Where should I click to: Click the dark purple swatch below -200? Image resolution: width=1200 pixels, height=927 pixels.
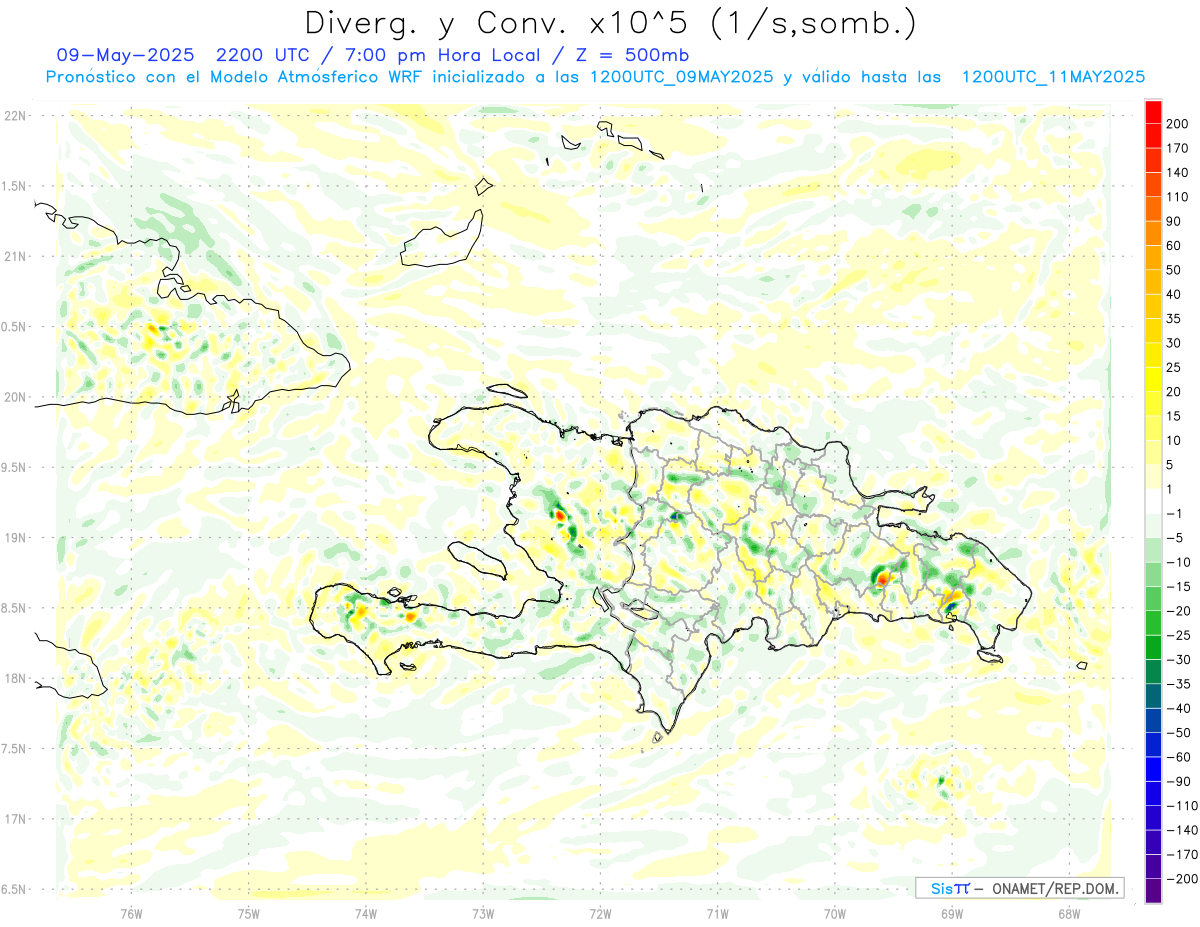coord(1154,892)
